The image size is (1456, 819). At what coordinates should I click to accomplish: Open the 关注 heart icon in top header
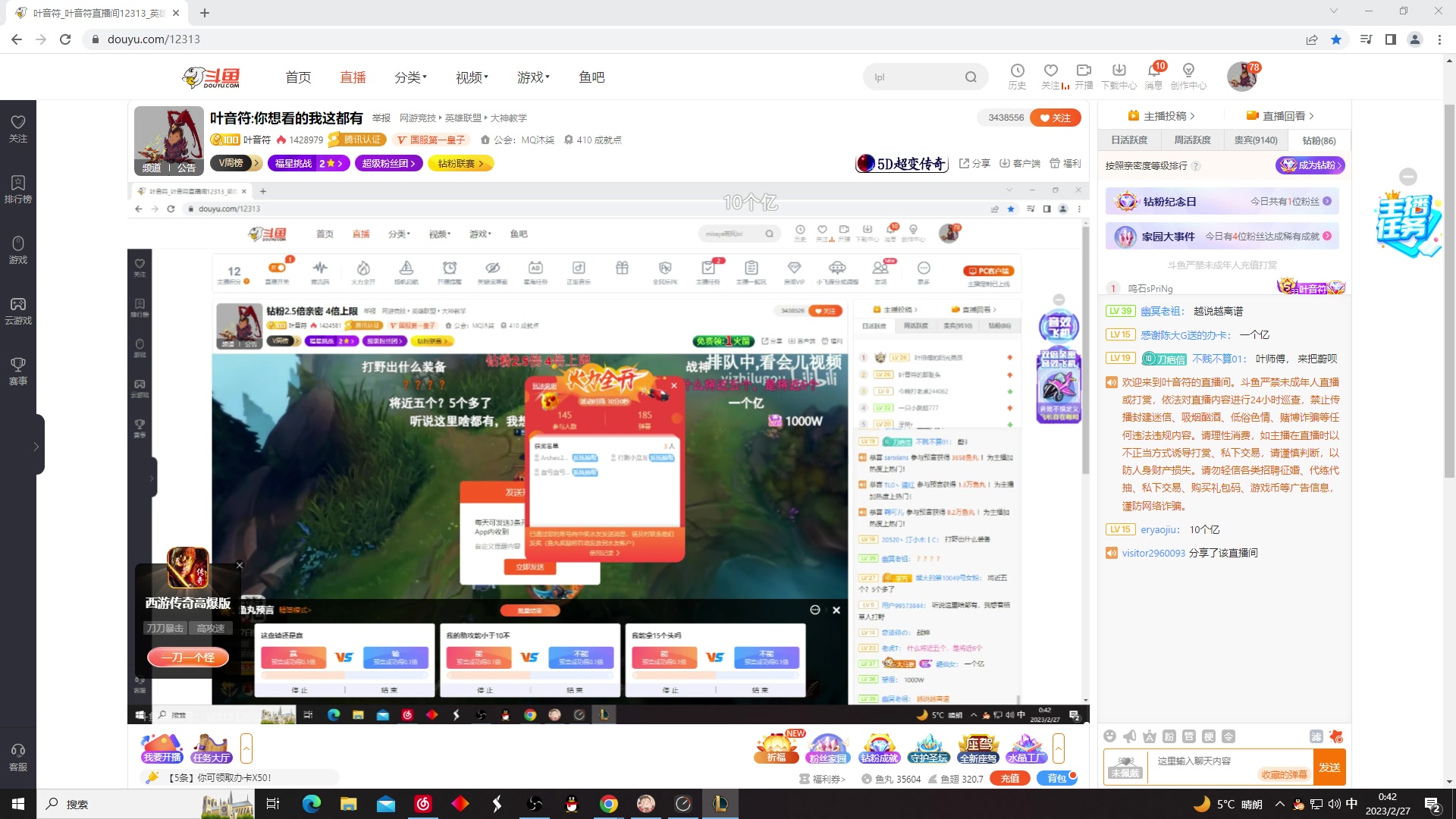click(1050, 76)
